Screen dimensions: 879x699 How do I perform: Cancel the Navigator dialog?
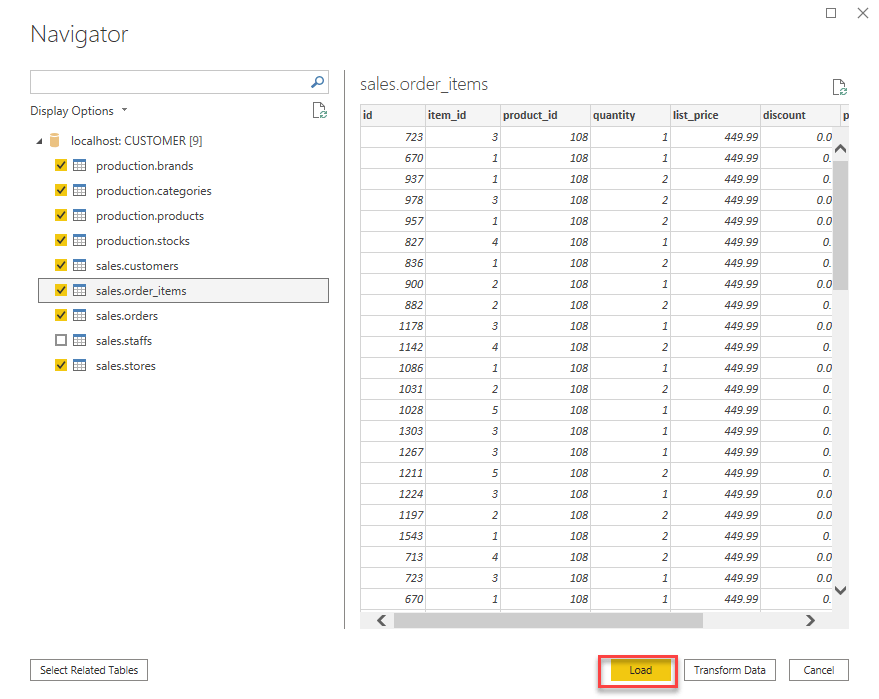[818, 670]
